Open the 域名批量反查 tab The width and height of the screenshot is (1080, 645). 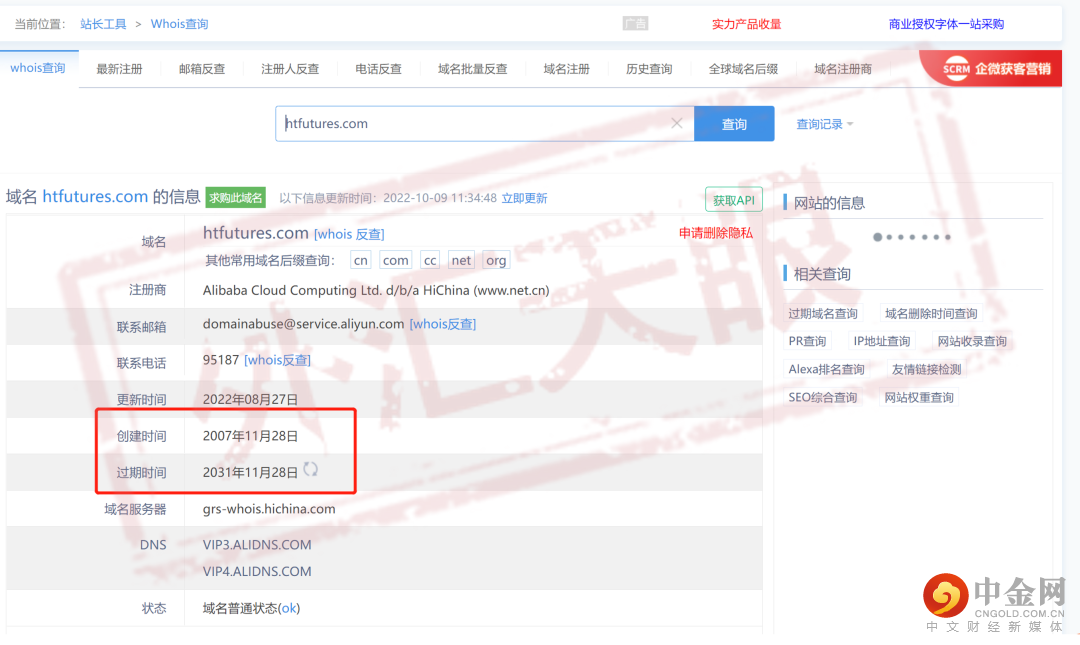click(472, 69)
